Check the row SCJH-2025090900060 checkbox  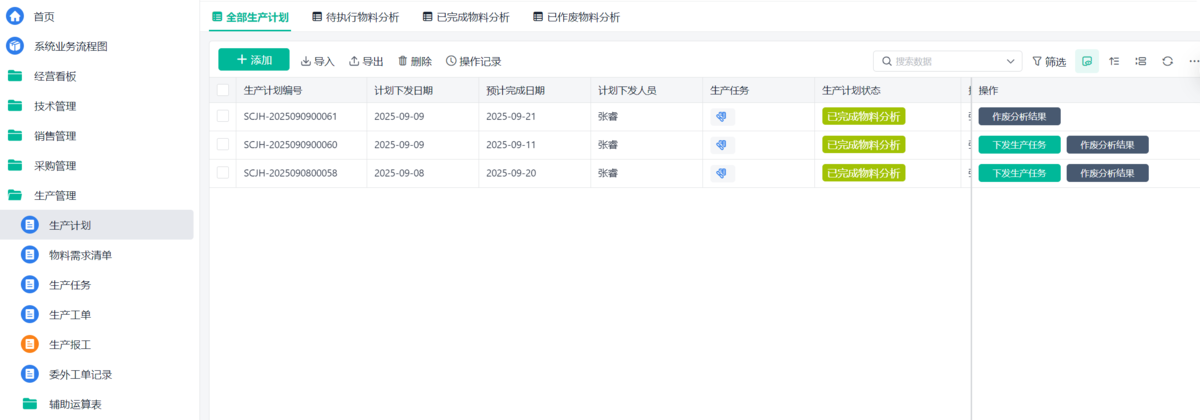[223, 145]
